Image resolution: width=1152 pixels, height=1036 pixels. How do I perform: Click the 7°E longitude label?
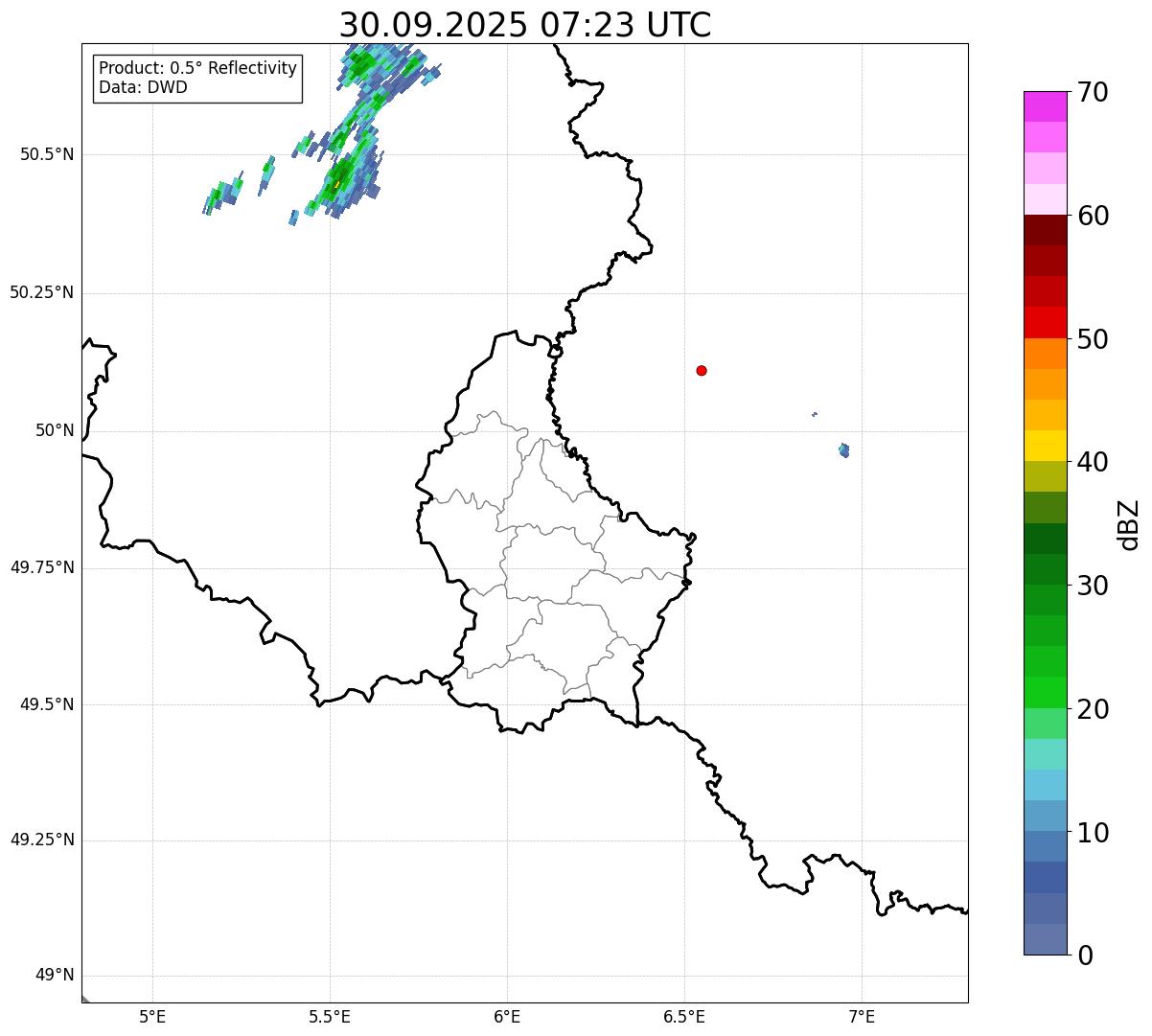pos(862,1016)
